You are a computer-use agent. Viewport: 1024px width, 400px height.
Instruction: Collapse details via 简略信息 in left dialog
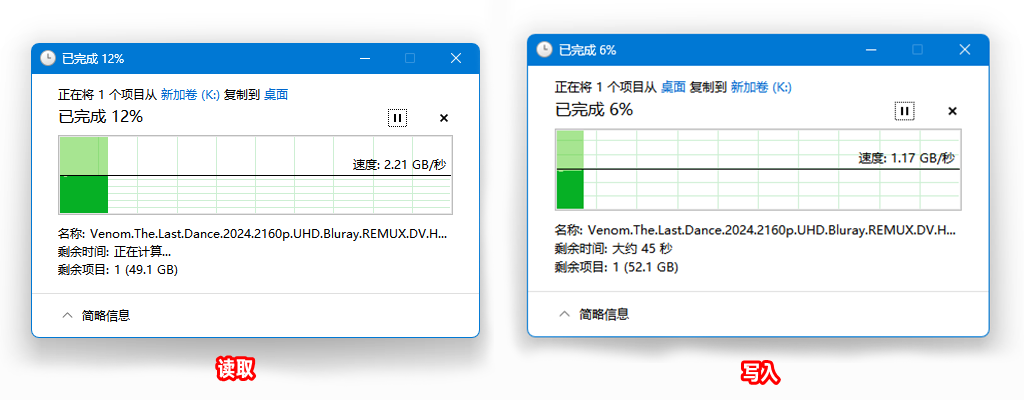[x=96, y=316]
